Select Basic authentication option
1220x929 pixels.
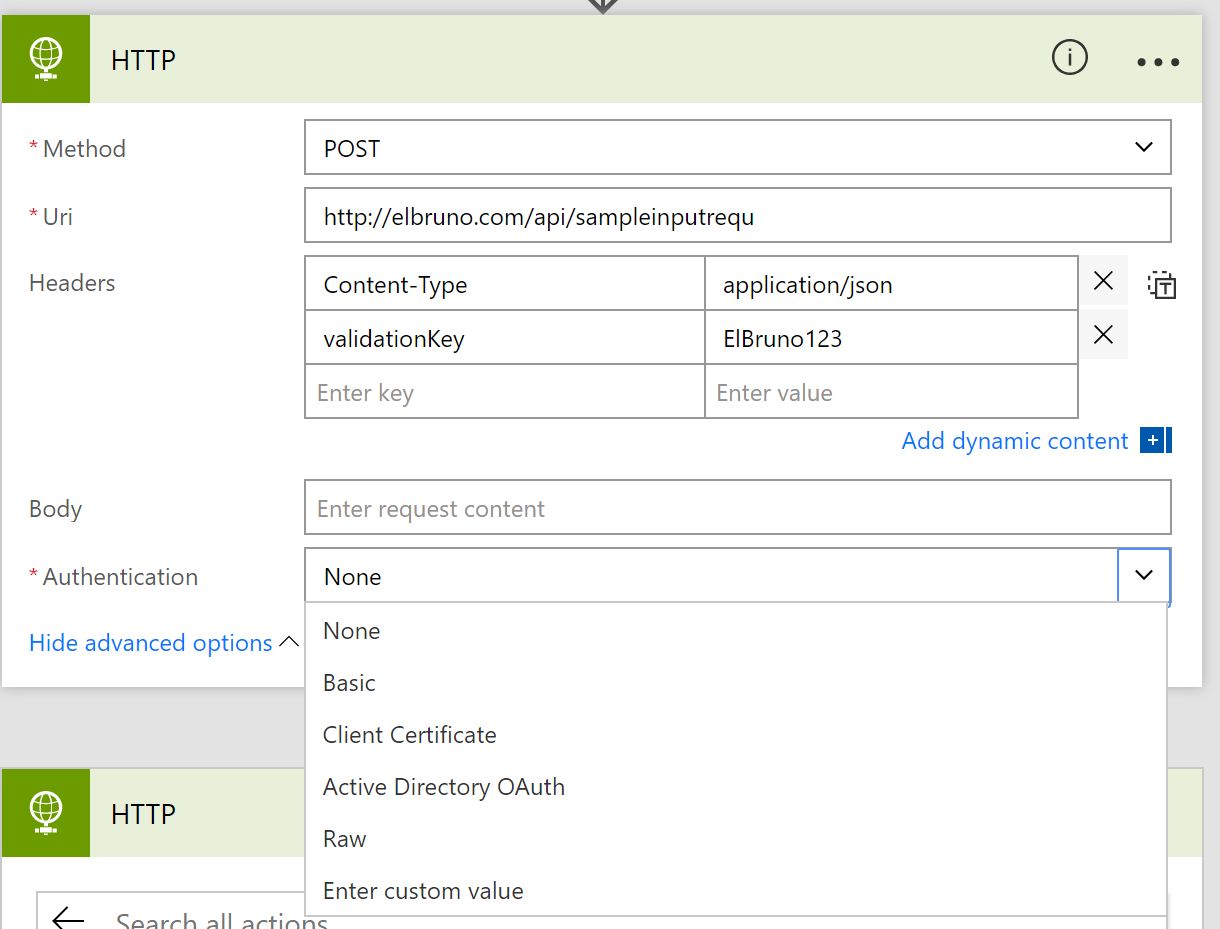point(349,683)
